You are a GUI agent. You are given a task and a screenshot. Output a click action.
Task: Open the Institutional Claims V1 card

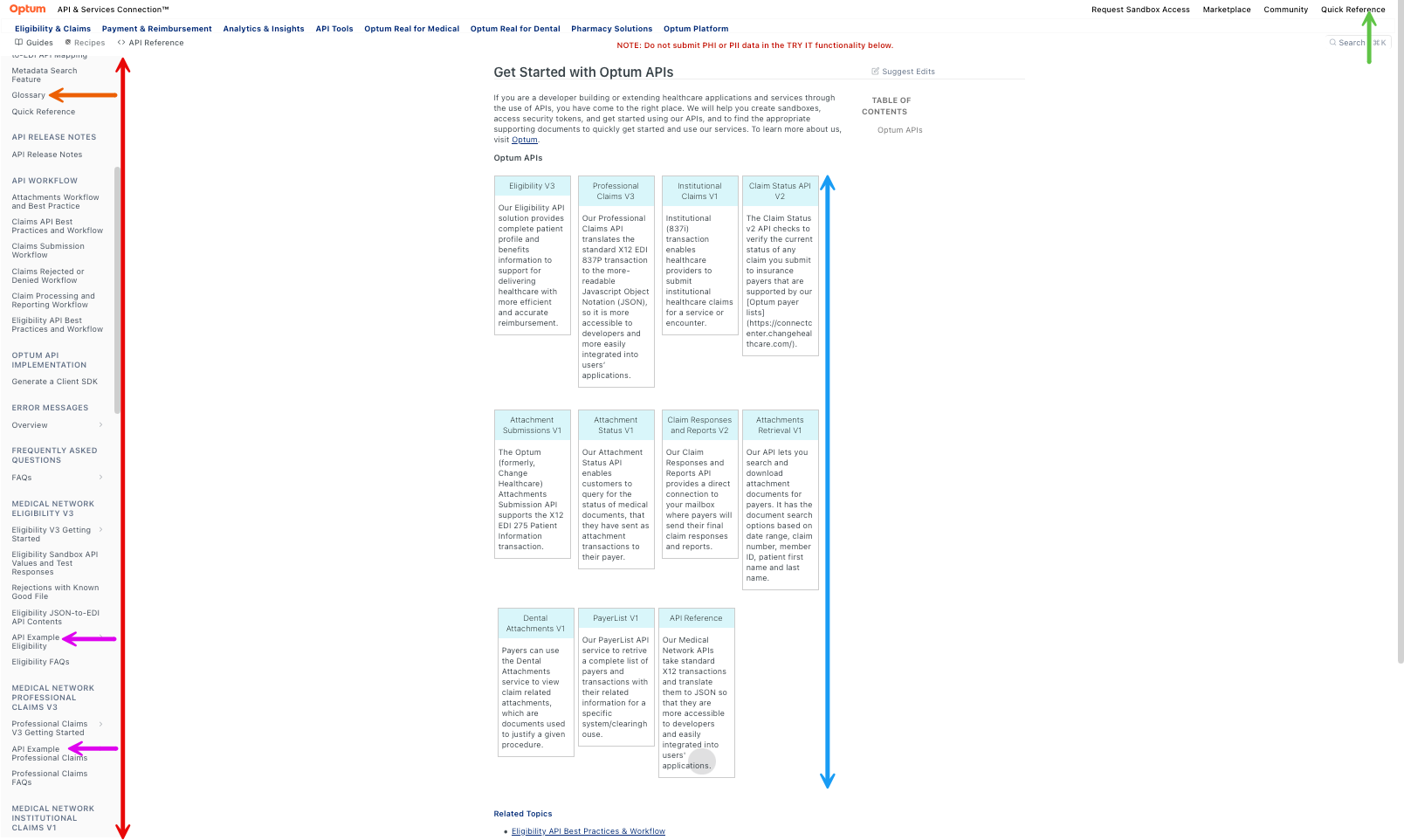[700, 256]
